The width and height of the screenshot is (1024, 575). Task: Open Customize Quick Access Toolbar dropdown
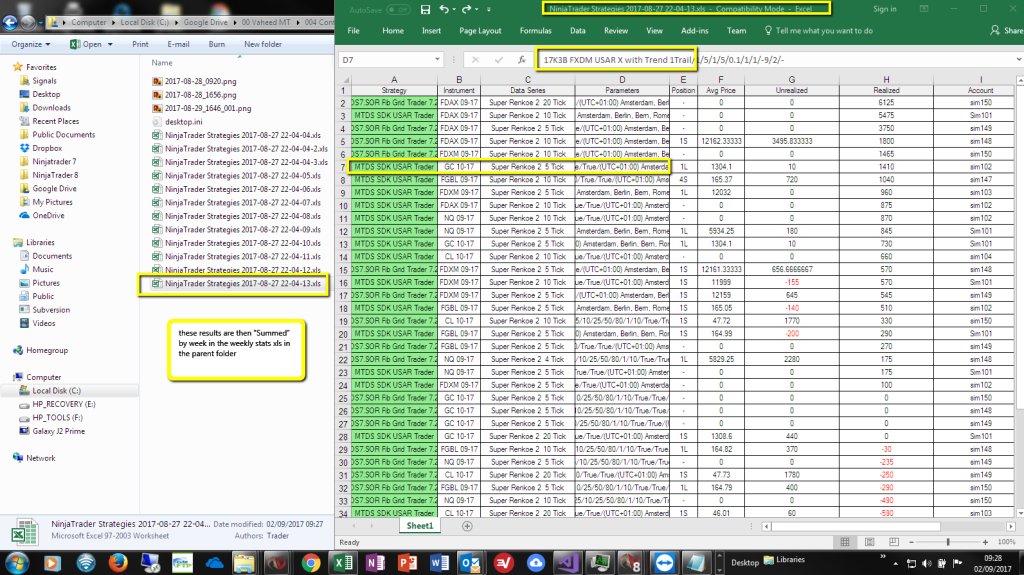(x=488, y=9)
